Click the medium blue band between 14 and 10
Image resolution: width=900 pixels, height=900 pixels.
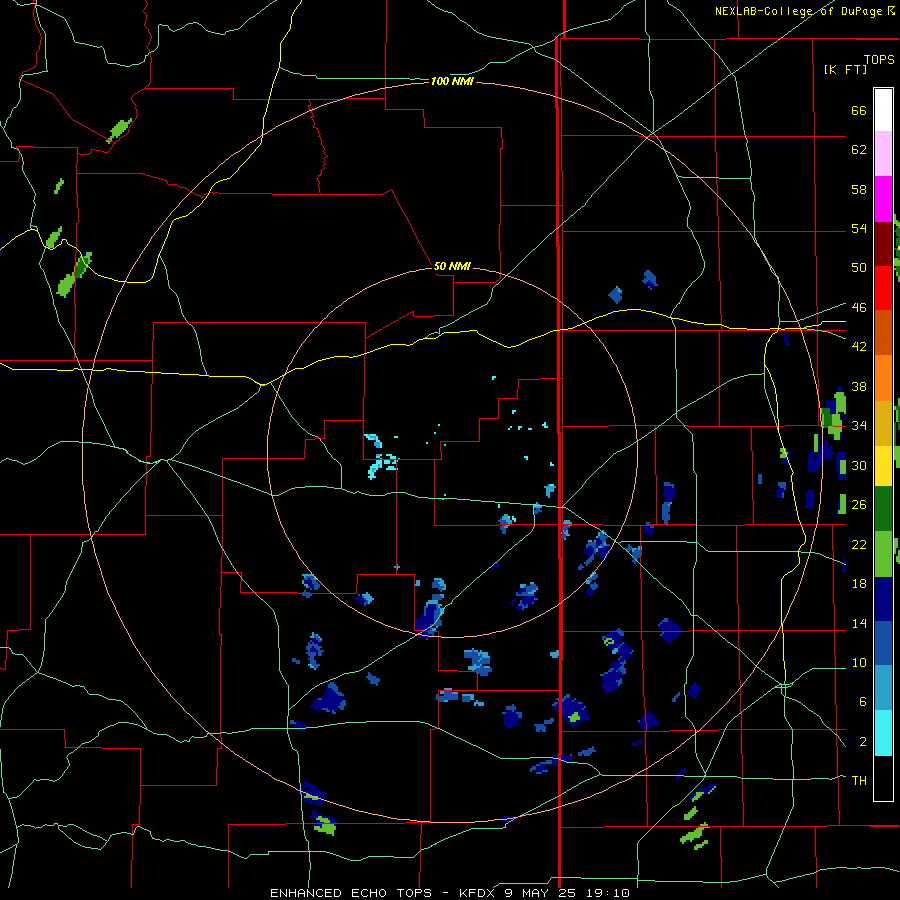[883, 643]
